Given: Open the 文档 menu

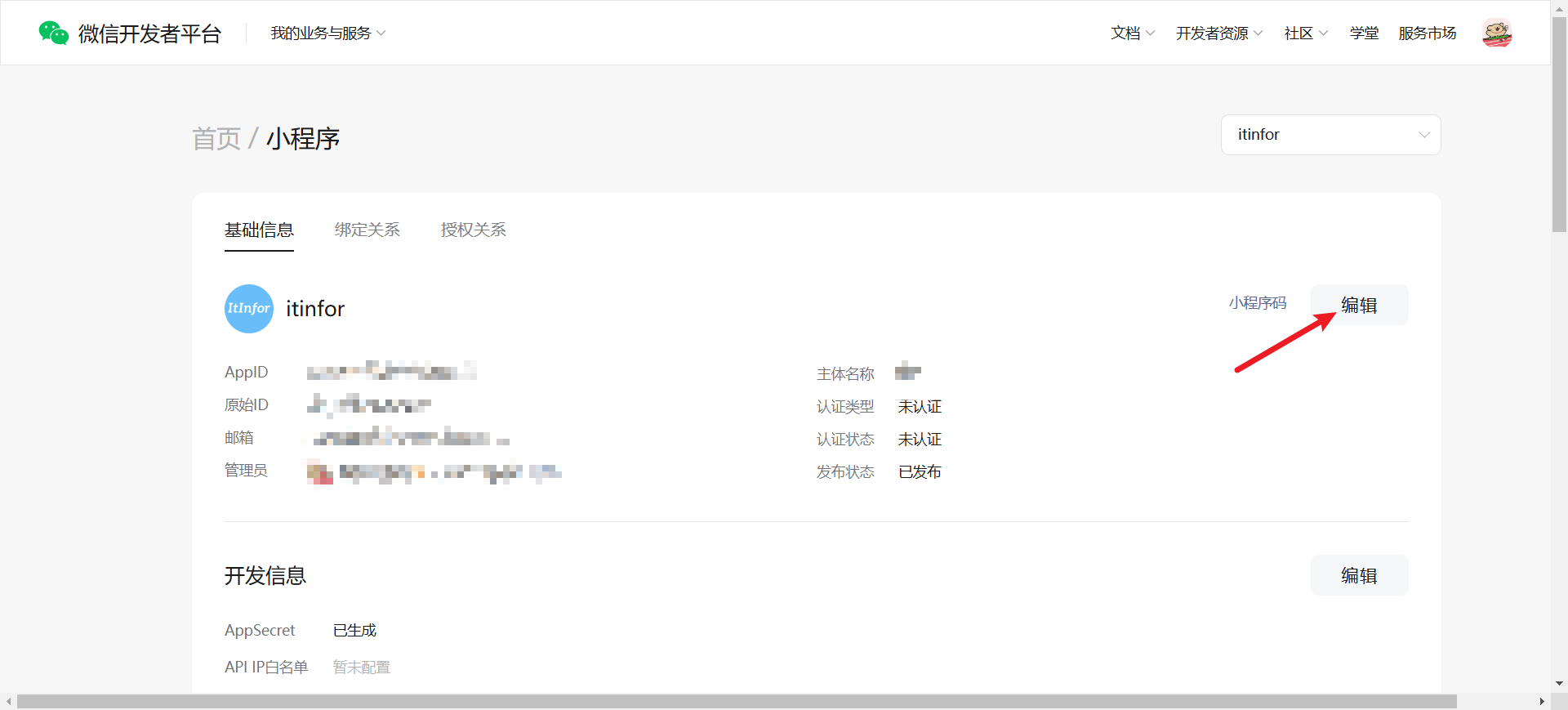Looking at the screenshot, I should 1133,33.
